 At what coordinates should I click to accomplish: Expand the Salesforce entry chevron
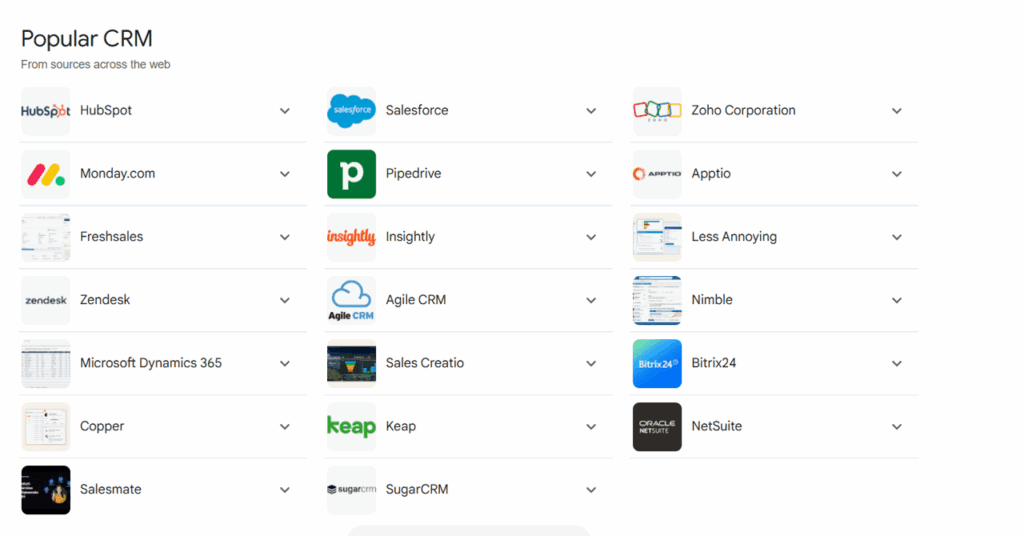(591, 111)
